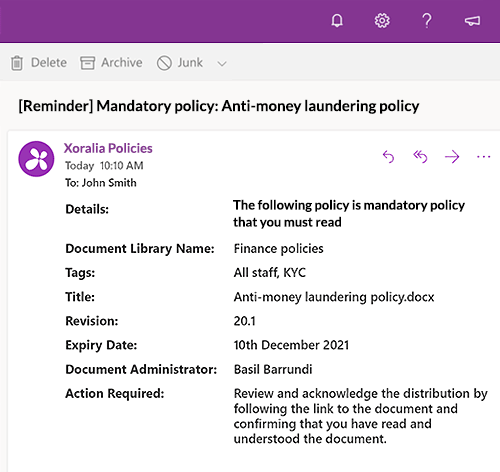Click the Junk label in the toolbar
The image size is (500, 472).
190,63
